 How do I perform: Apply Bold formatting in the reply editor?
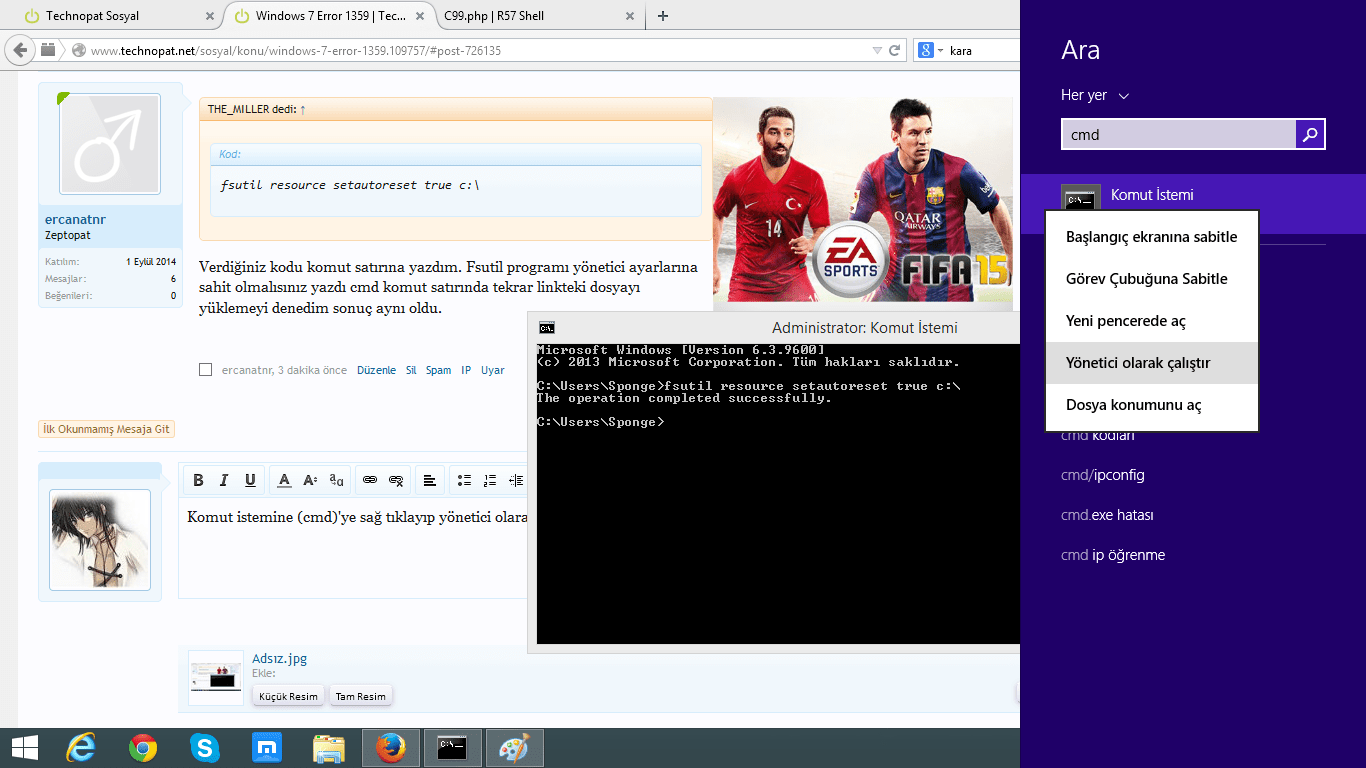click(198, 480)
